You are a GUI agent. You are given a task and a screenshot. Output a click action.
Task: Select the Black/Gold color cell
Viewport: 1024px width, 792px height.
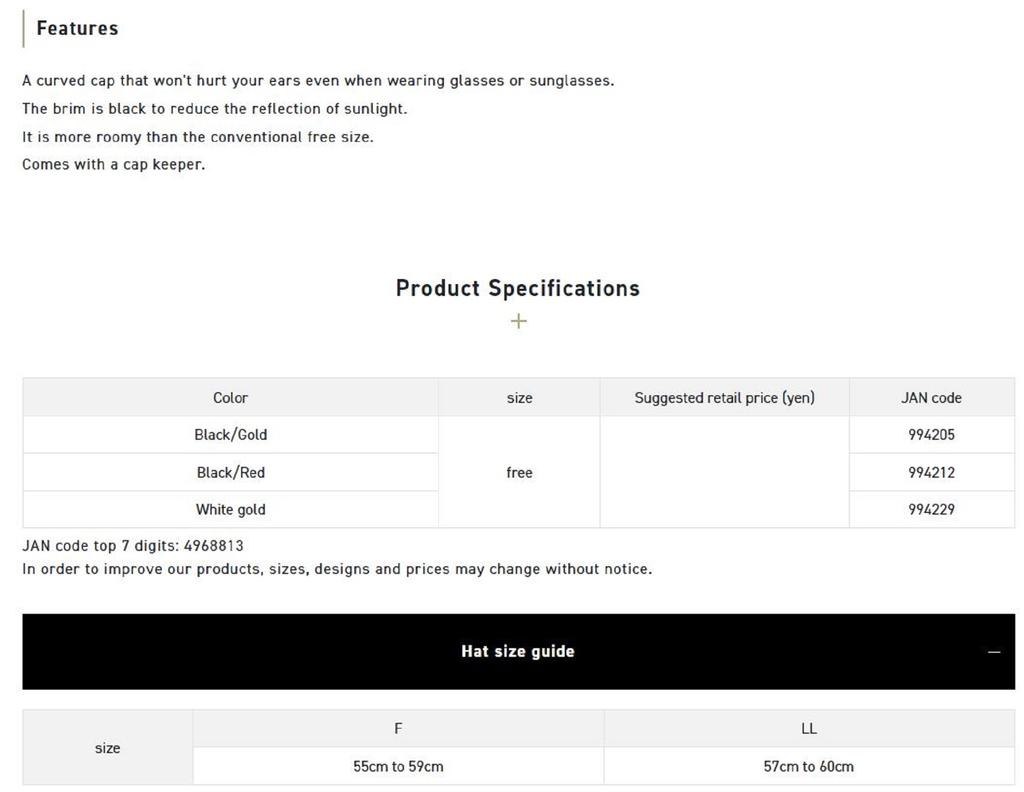tap(230, 435)
